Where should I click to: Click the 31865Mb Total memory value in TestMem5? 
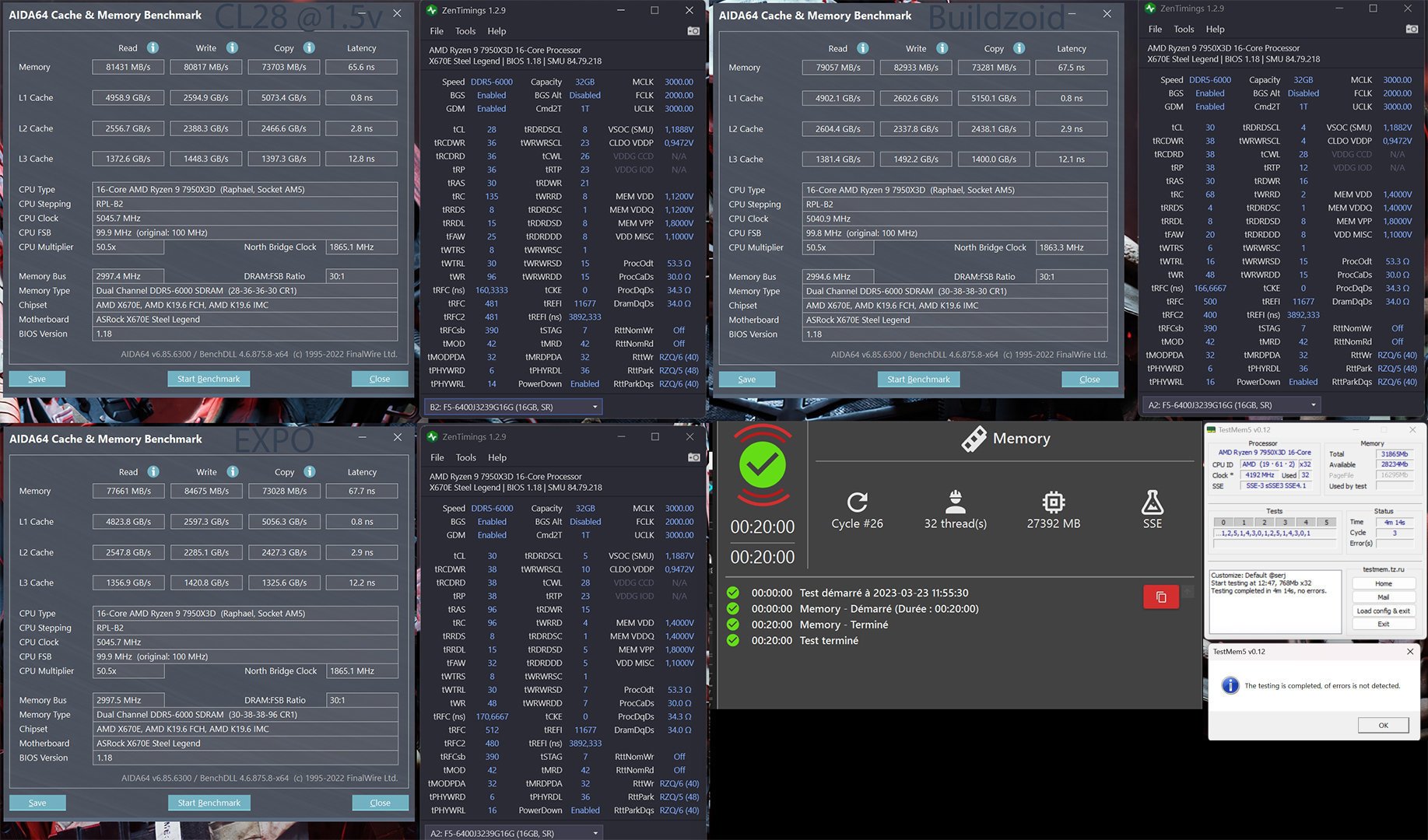coord(1395,454)
